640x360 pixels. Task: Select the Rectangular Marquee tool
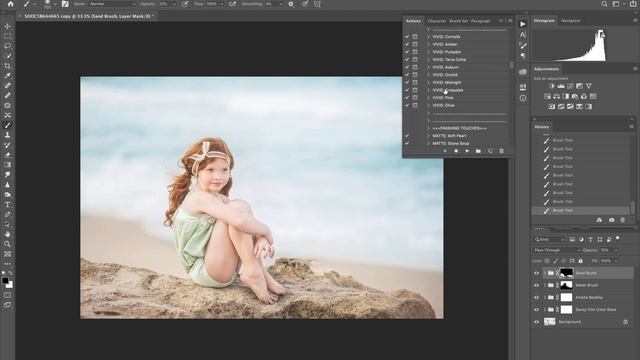(7, 36)
